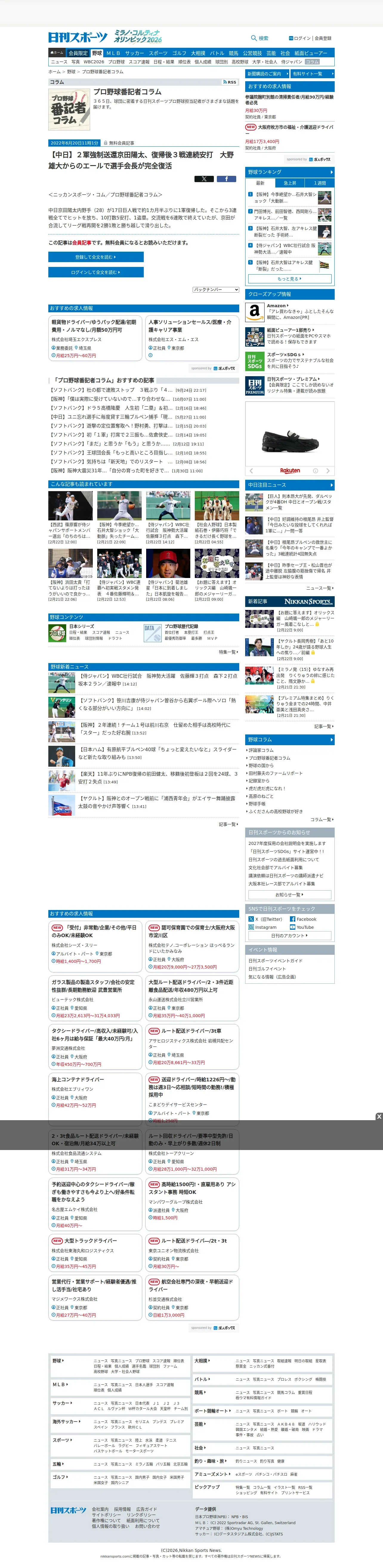Expand もっと見る in baseball ranking
The height and width of the screenshot is (1568, 383).
pos(290,279)
